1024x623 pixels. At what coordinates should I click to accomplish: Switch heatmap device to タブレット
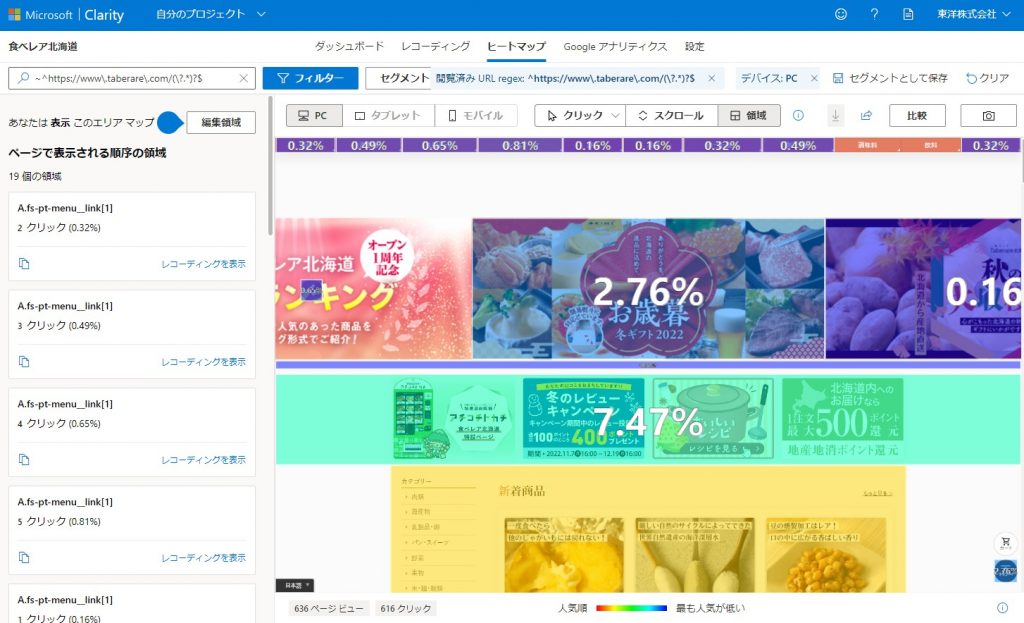[x=388, y=116]
